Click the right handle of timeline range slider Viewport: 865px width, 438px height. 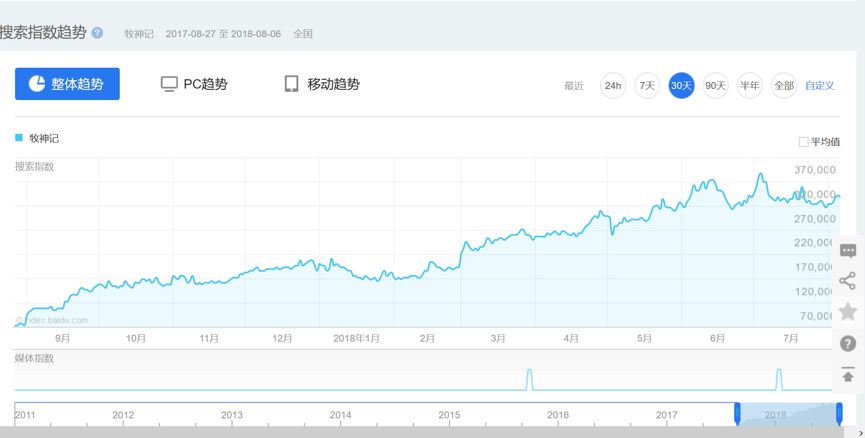pyautogui.click(x=839, y=414)
